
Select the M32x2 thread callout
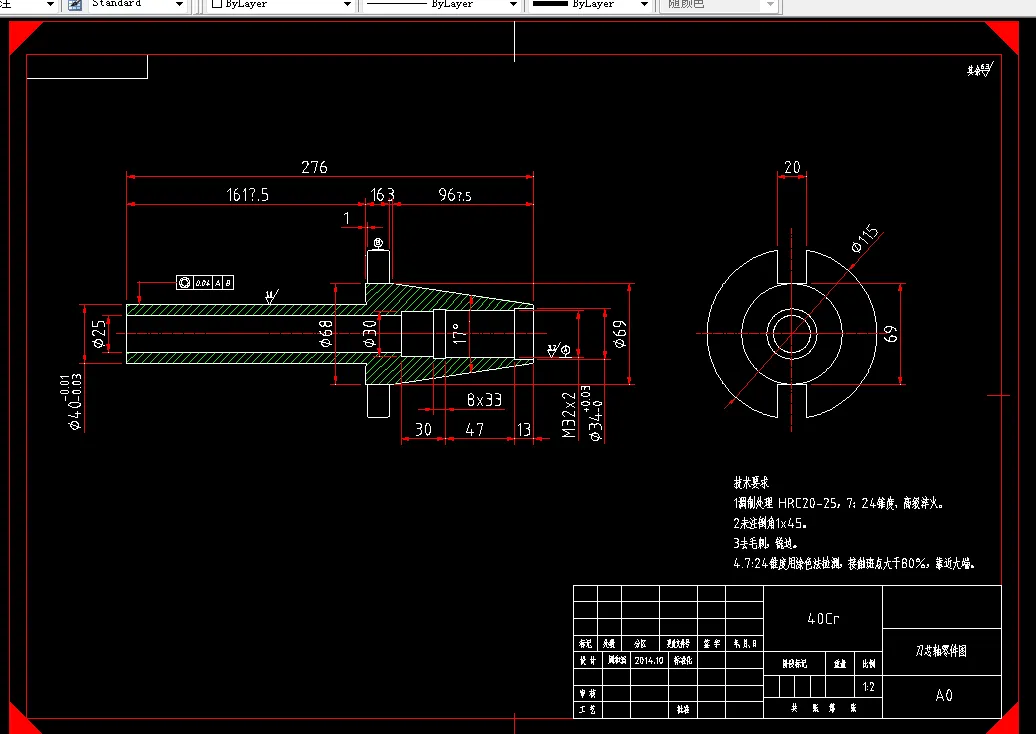(x=569, y=415)
